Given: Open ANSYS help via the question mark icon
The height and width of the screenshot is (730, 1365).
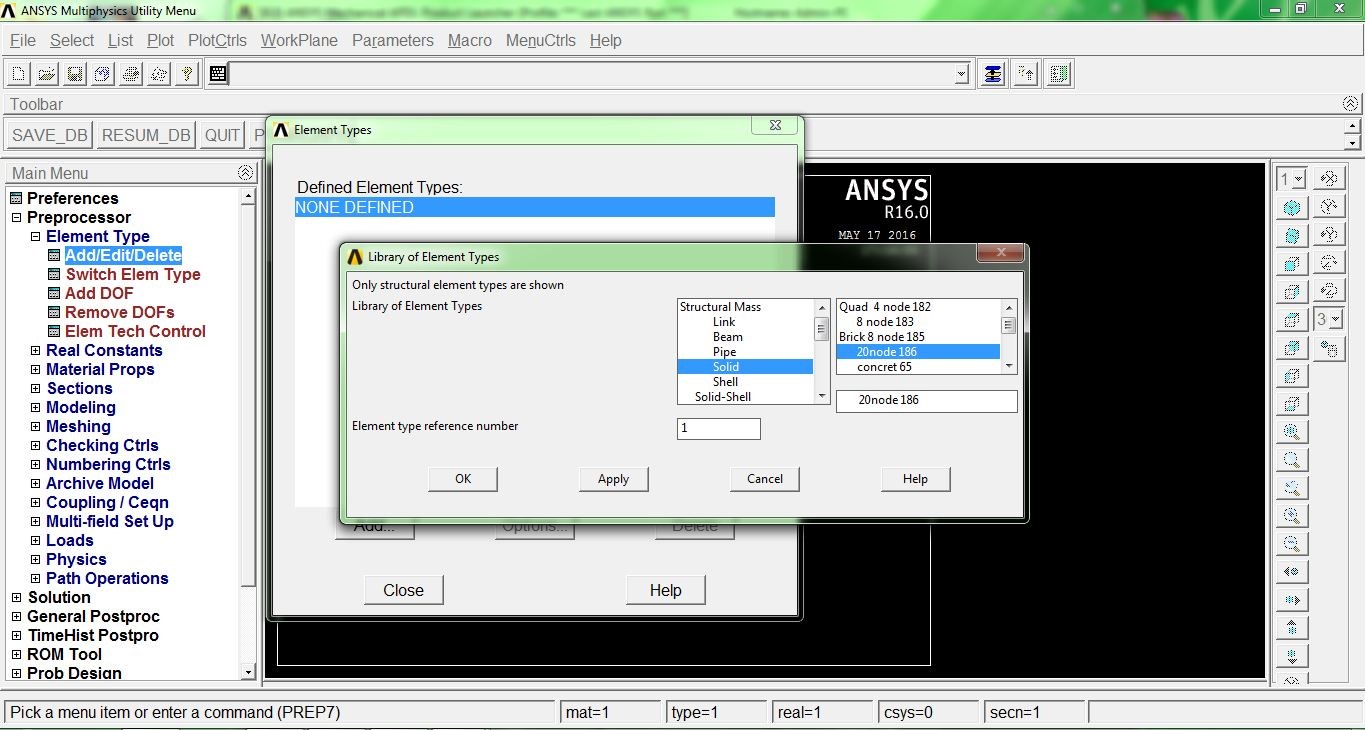Looking at the screenshot, I should (x=187, y=72).
